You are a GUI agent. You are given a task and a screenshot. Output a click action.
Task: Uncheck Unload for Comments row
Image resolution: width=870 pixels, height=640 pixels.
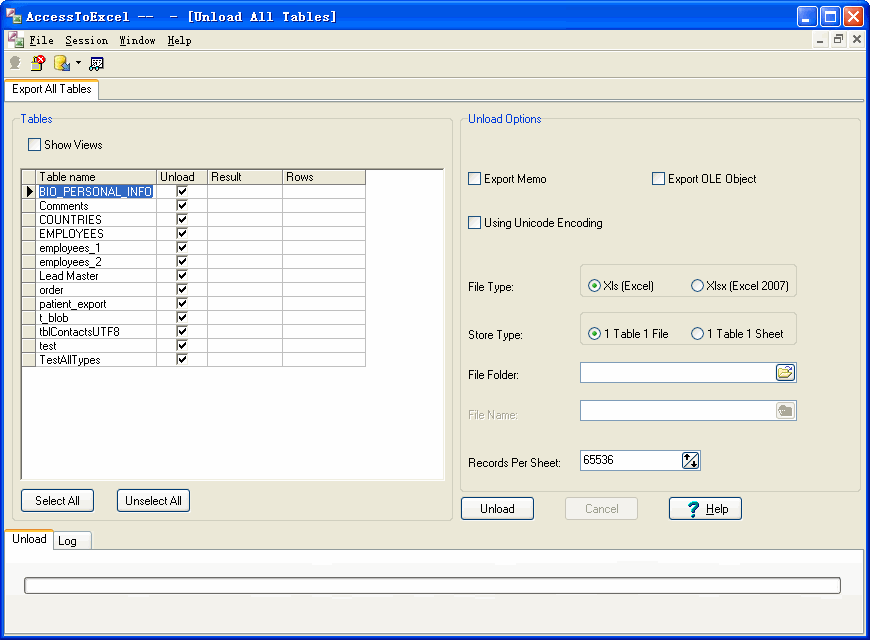pos(181,205)
